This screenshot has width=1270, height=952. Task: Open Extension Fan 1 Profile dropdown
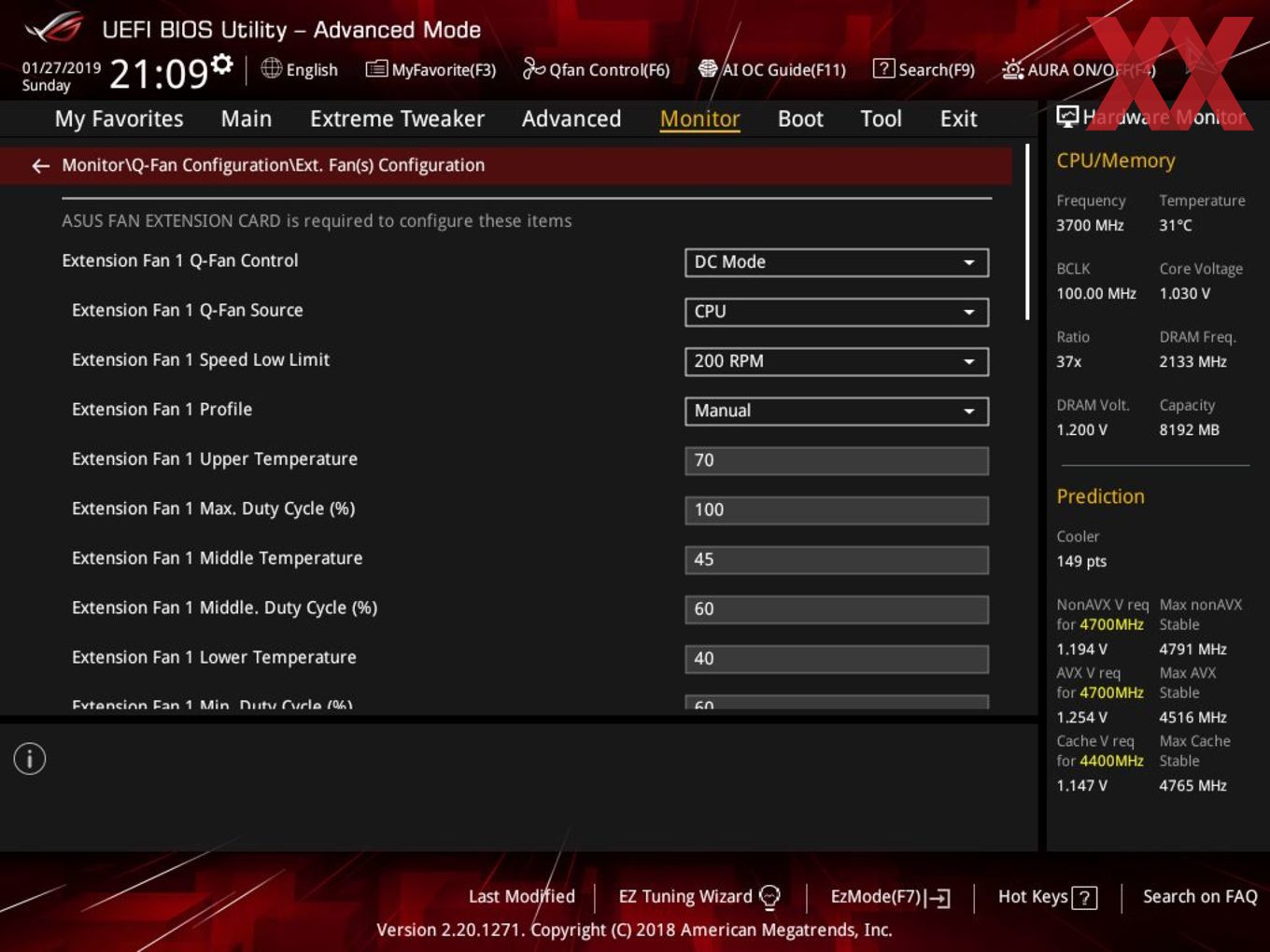tap(837, 411)
